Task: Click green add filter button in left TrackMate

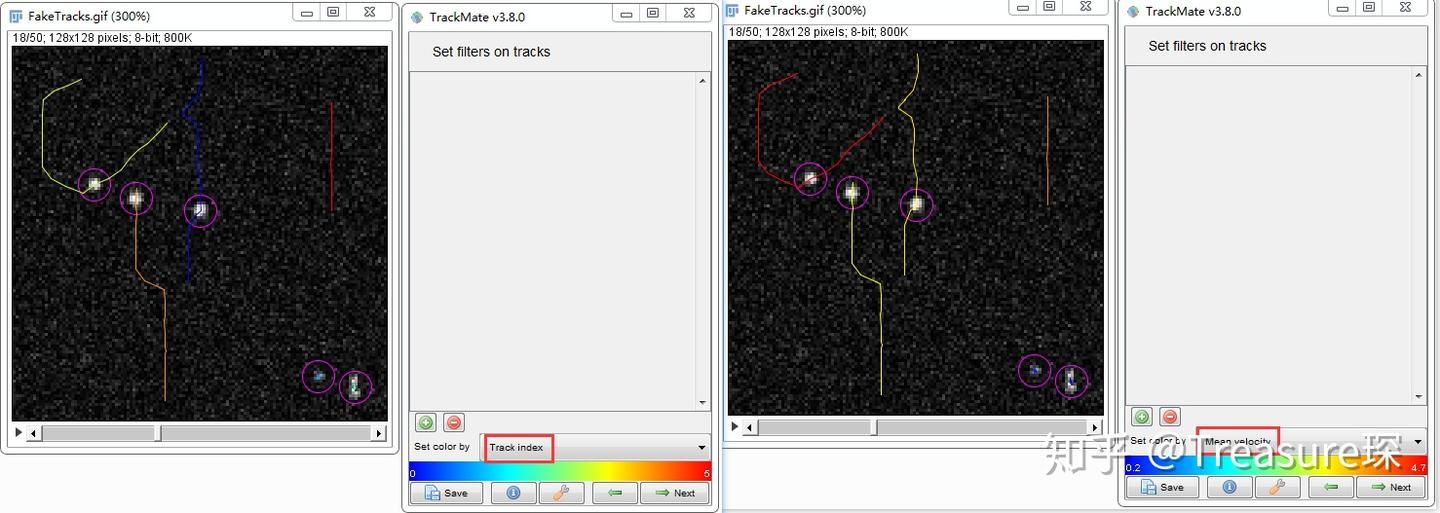Action: (x=425, y=423)
